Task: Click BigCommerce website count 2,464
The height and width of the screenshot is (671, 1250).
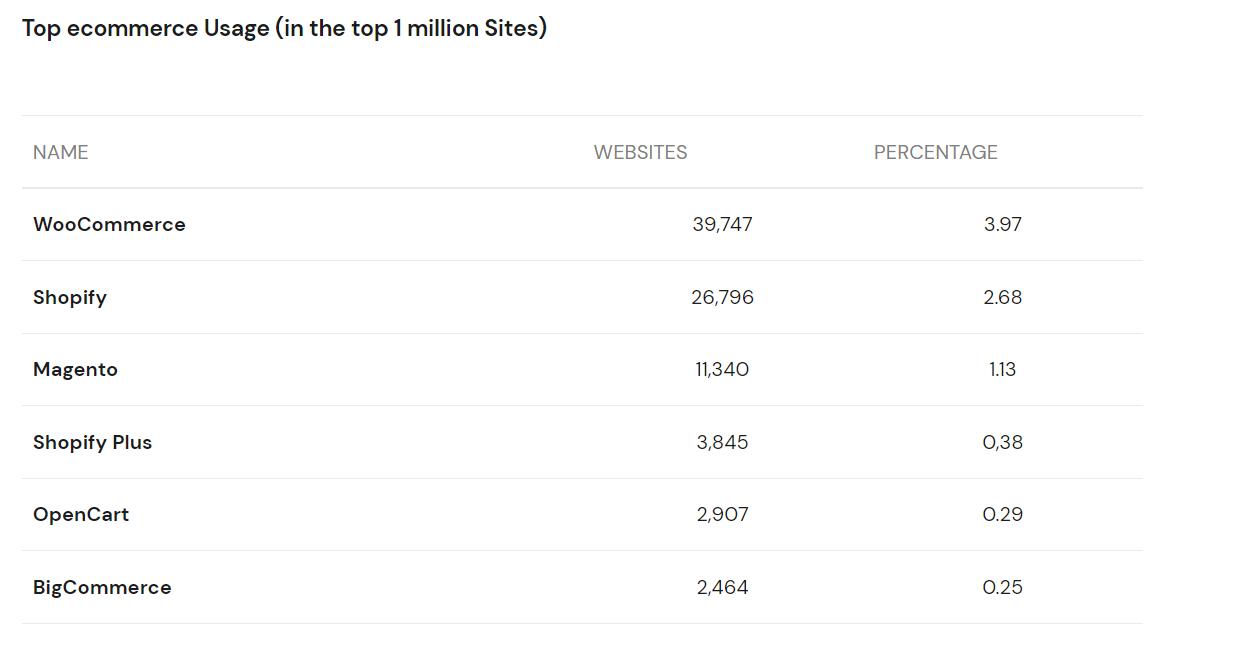Action: [722, 587]
